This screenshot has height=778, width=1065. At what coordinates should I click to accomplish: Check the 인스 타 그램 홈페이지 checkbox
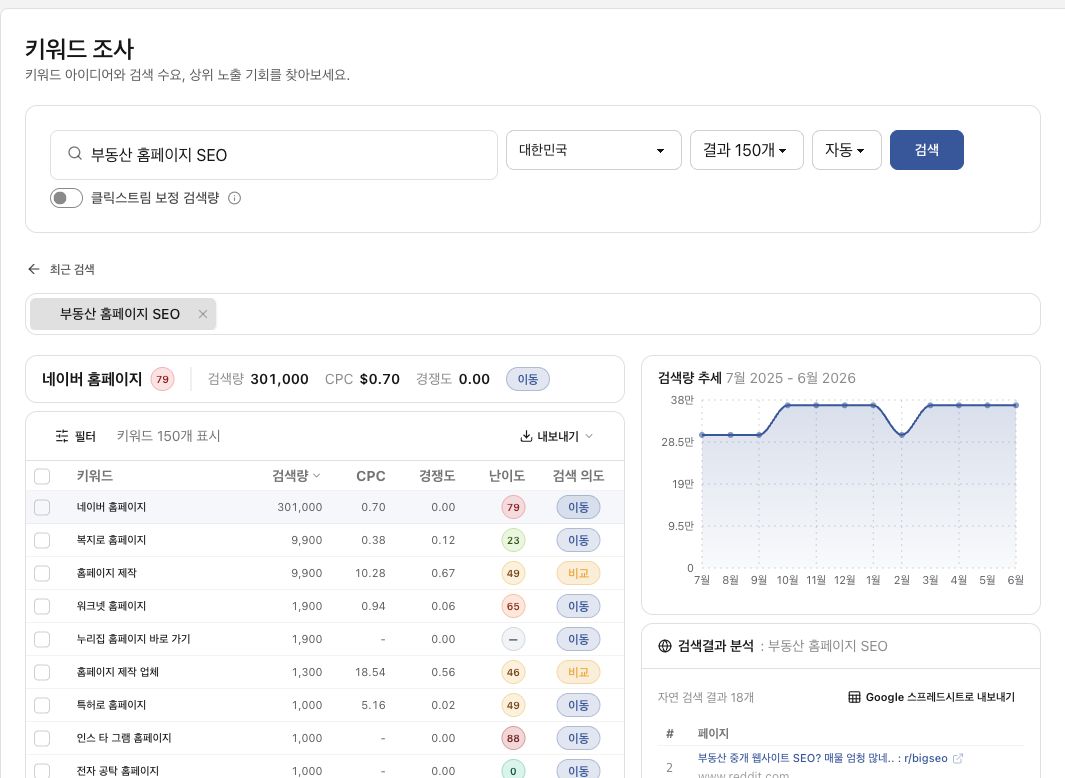42,738
